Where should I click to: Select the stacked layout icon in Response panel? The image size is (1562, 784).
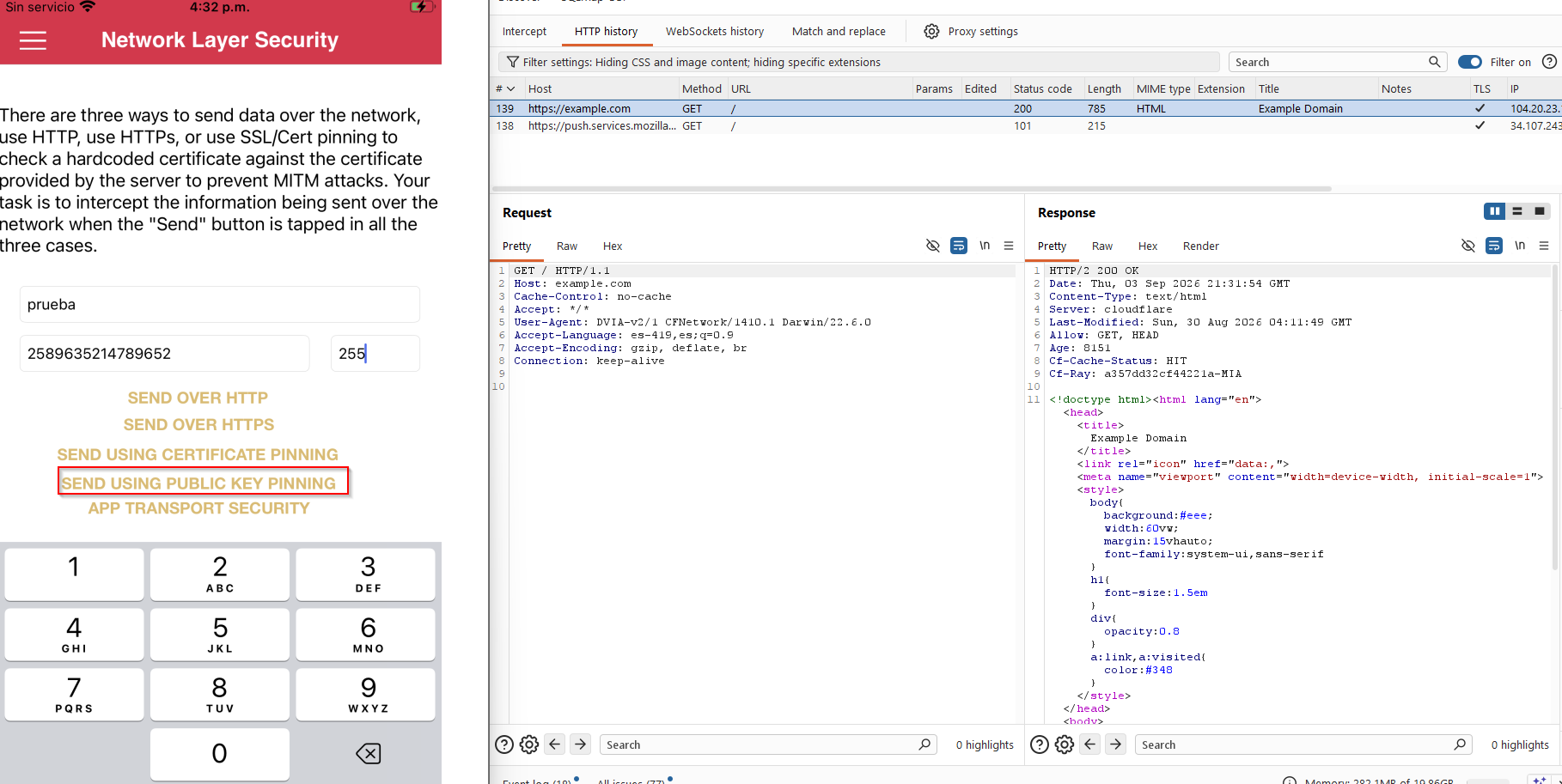1517,211
